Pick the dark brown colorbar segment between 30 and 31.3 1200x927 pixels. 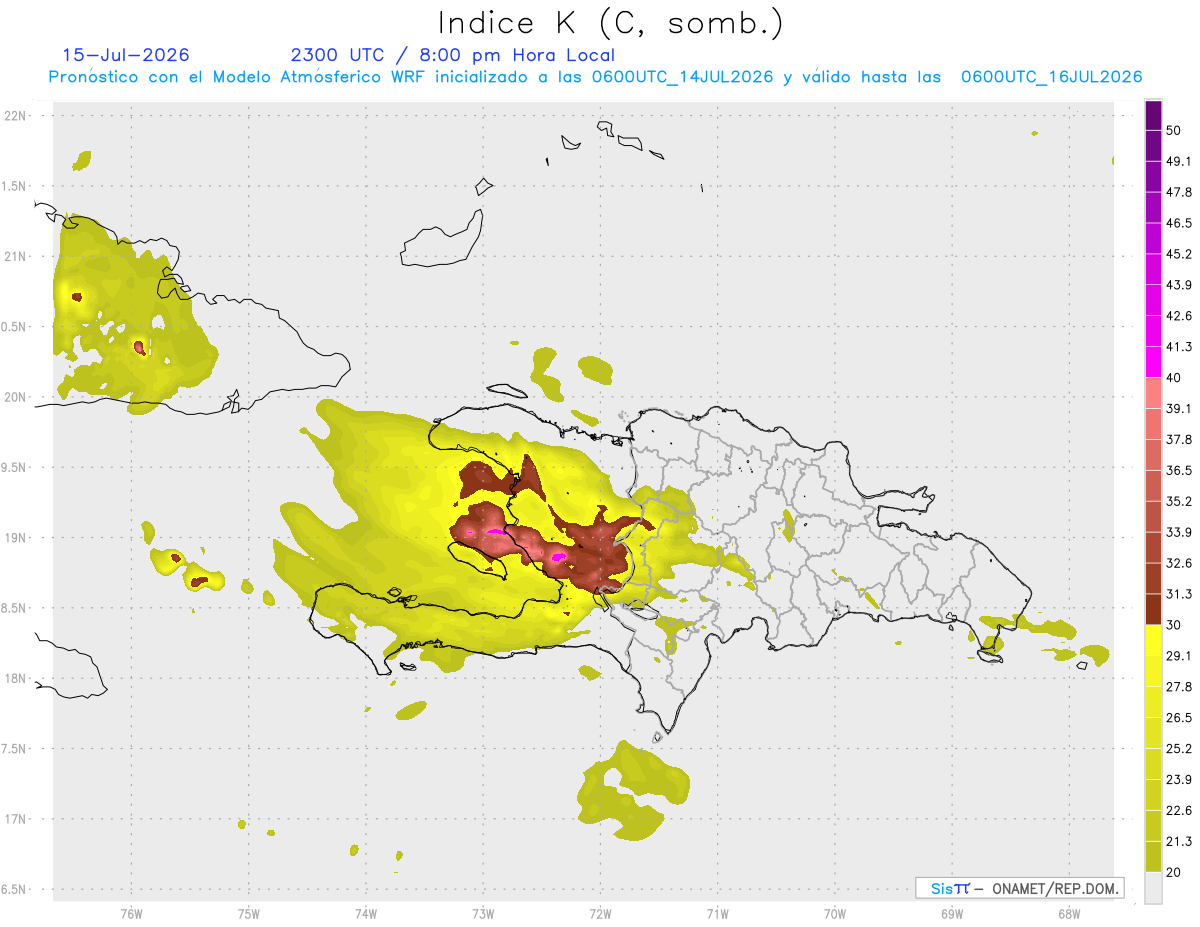[x=1153, y=609]
